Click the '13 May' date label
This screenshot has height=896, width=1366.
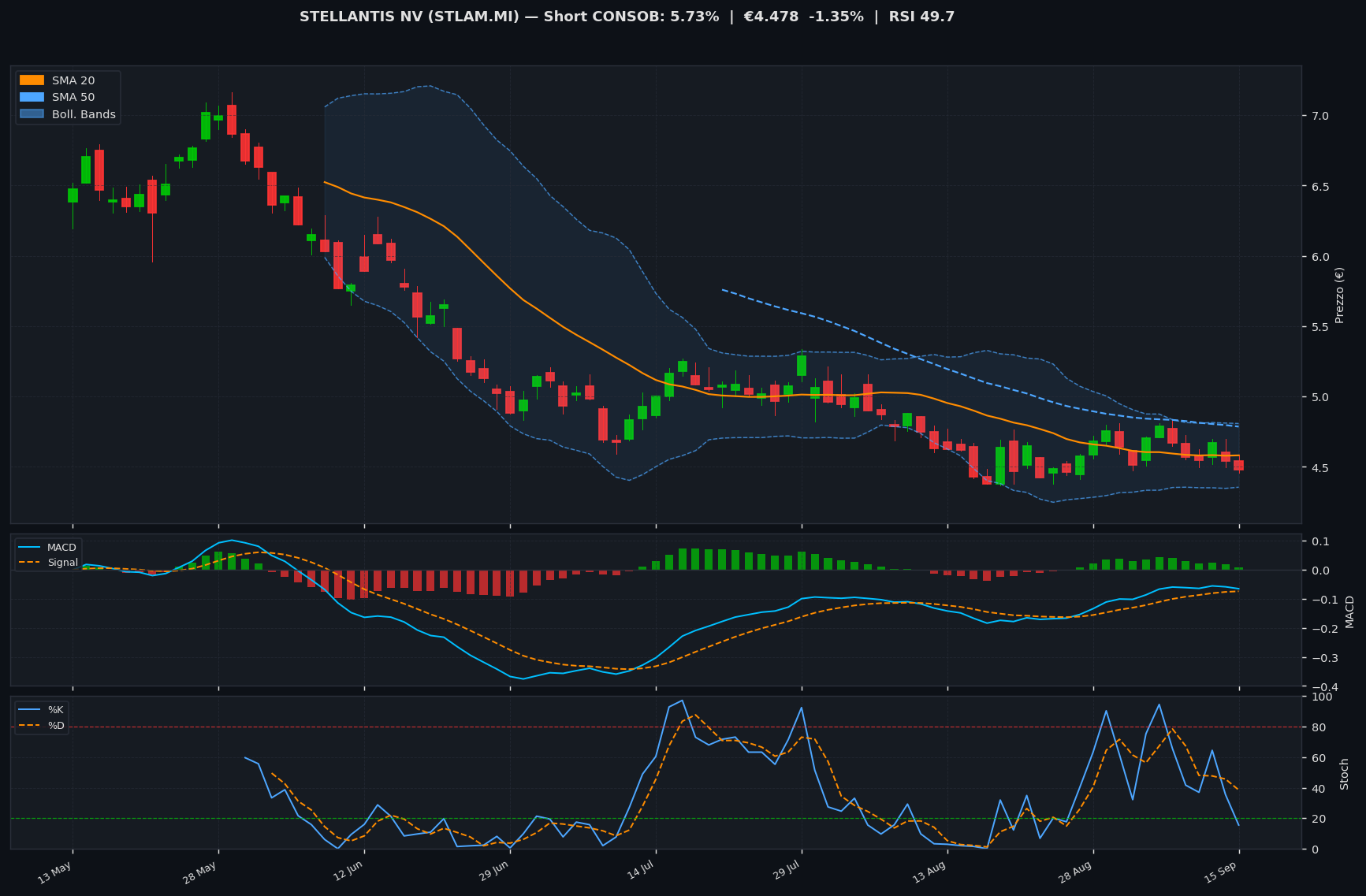tap(55, 873)
